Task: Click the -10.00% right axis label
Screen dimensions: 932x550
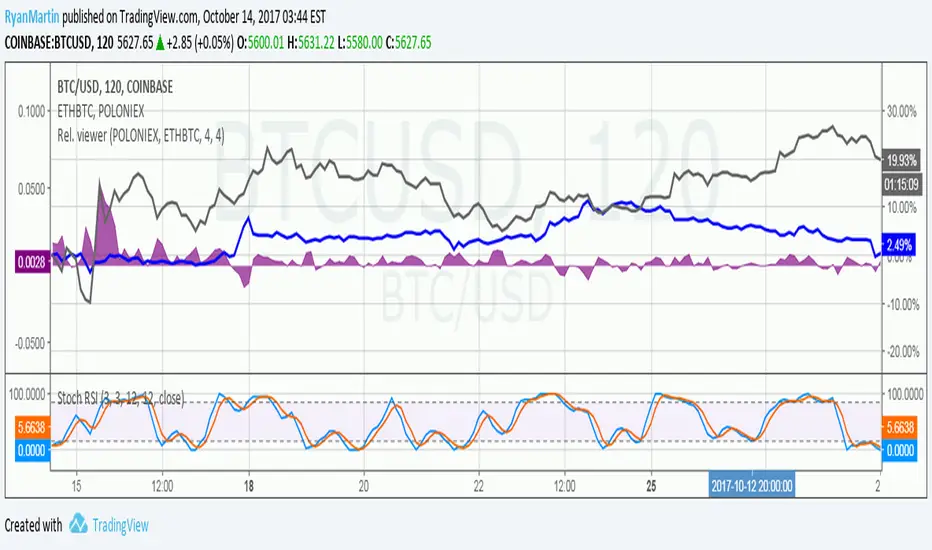Action: point(903,304)
